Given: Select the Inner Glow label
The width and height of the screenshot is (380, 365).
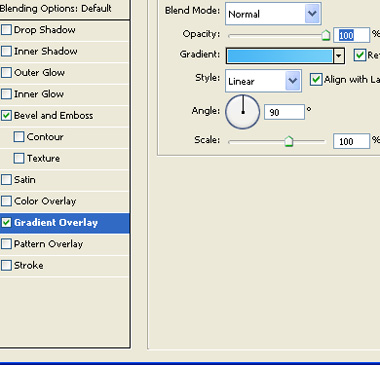Looking at the screenshot, I should (39, 94).
